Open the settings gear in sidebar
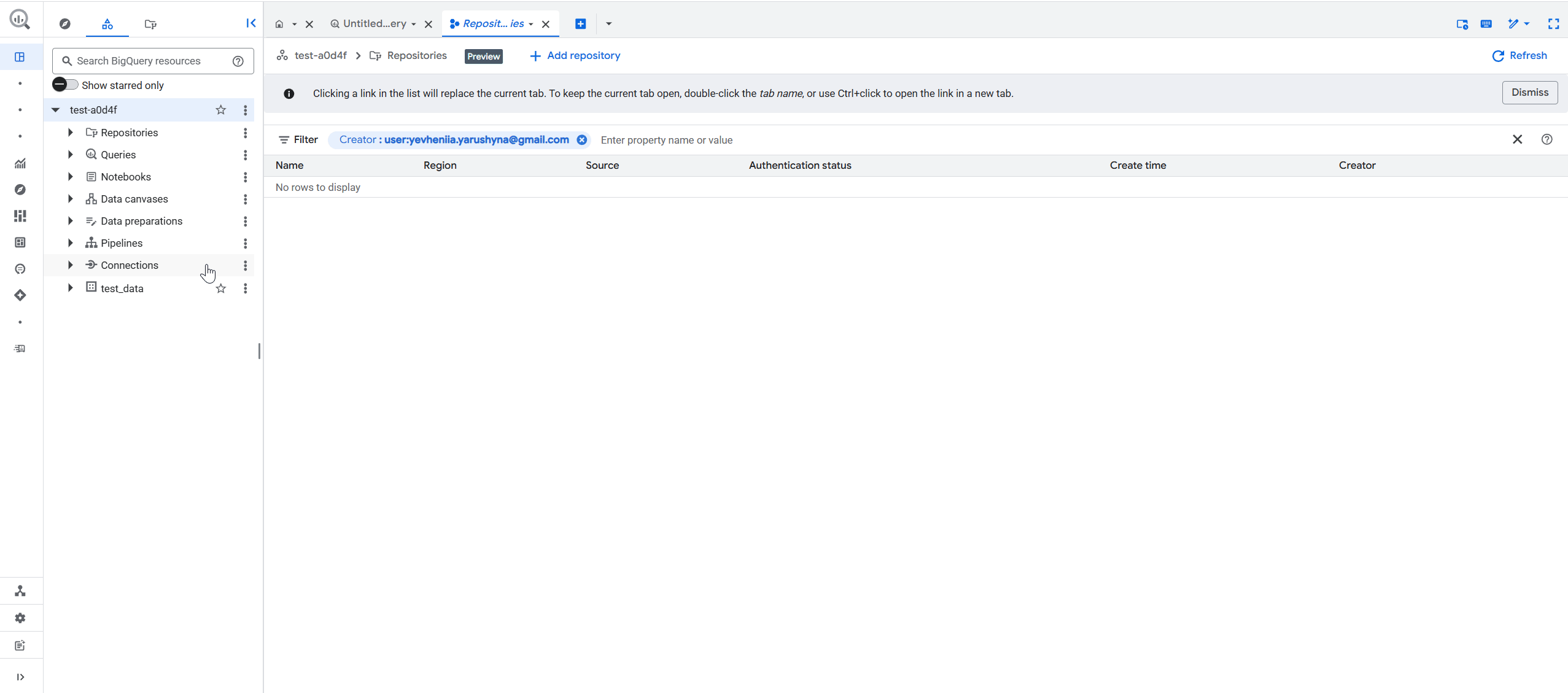This screenshot has height=693, width=1568. 20,618
